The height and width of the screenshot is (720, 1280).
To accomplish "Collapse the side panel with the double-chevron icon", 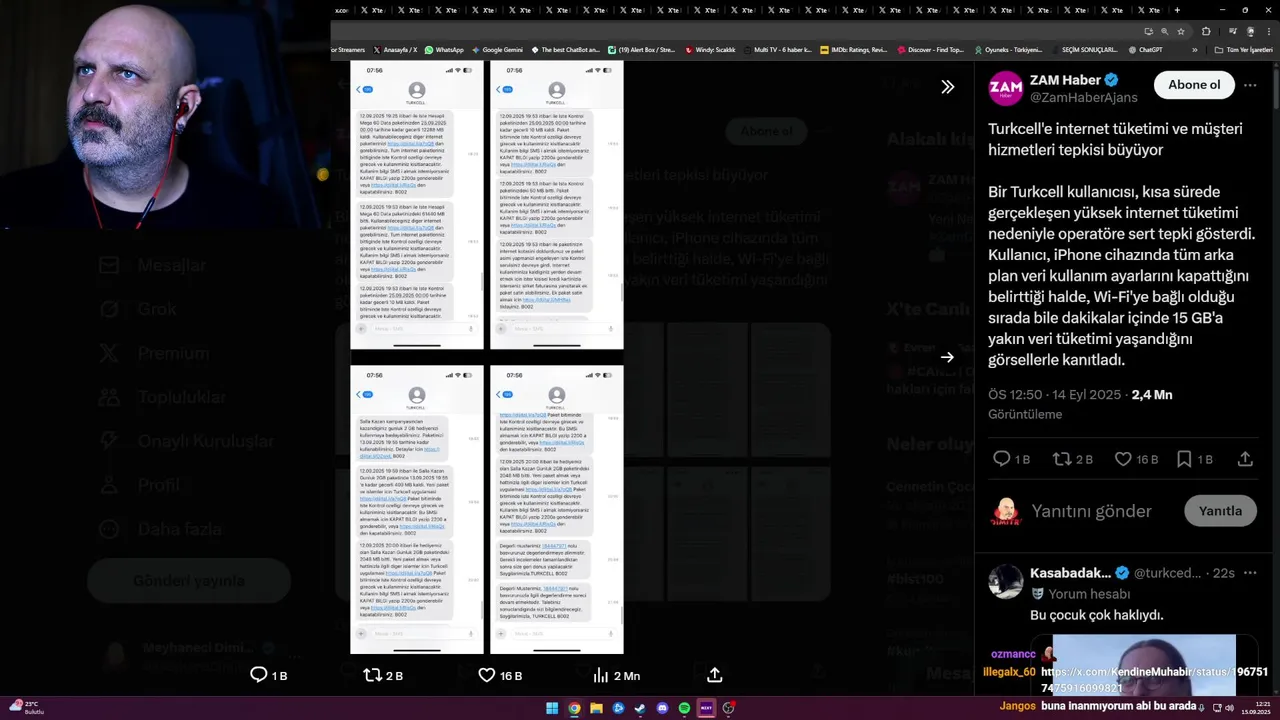I will tap(947, 87).
